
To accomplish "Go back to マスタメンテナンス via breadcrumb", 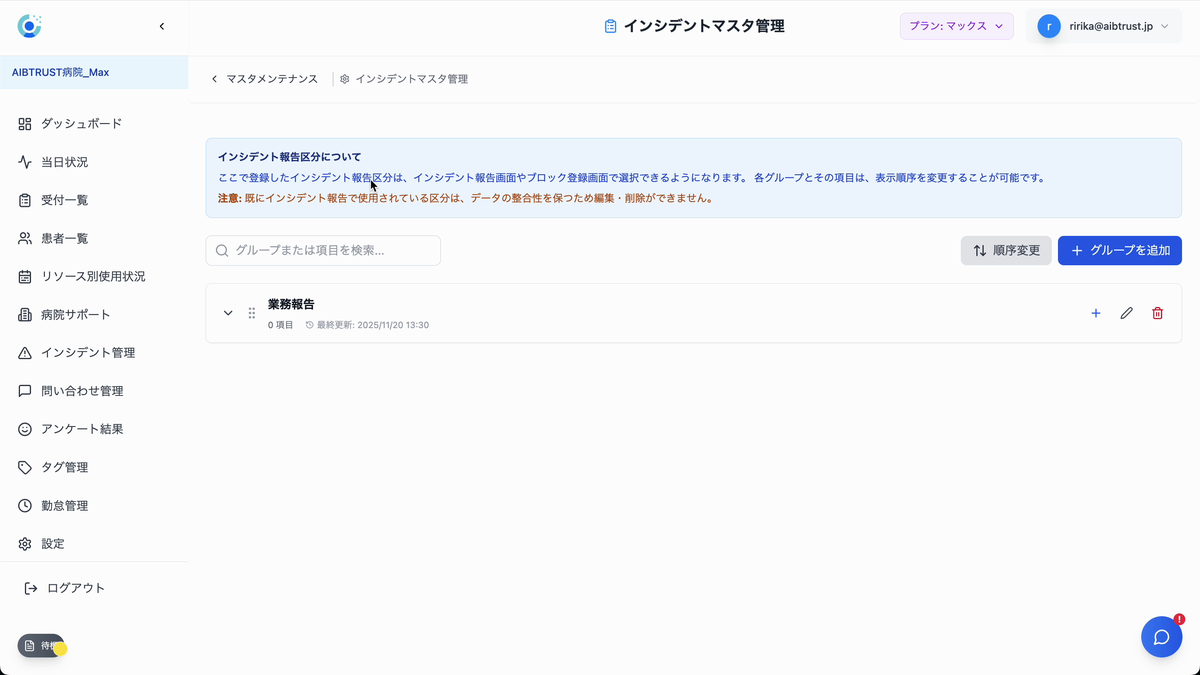I will (264, 78).
